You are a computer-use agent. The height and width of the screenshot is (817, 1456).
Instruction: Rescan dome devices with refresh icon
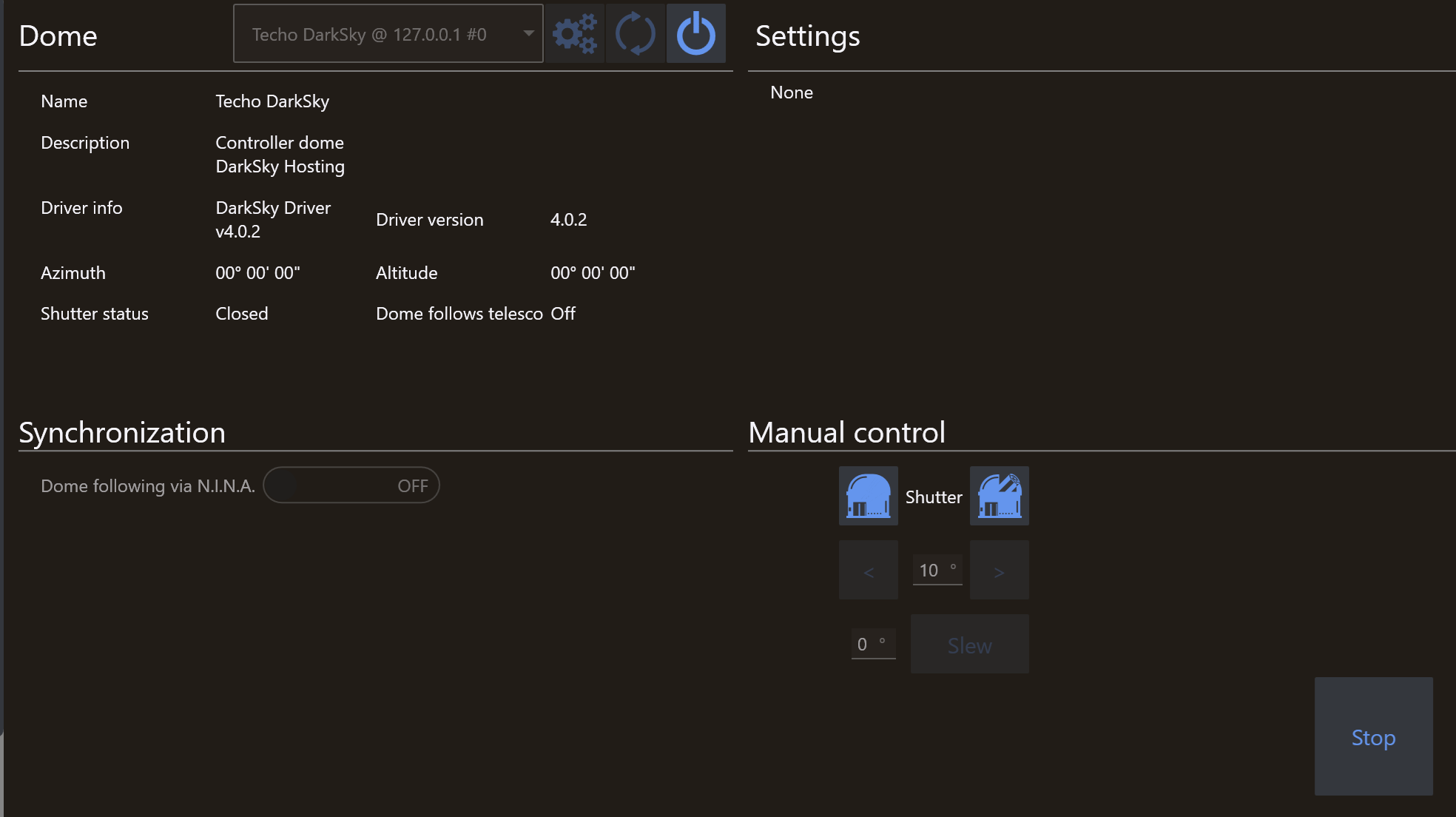pyautogui.click(x=636, y=33)
